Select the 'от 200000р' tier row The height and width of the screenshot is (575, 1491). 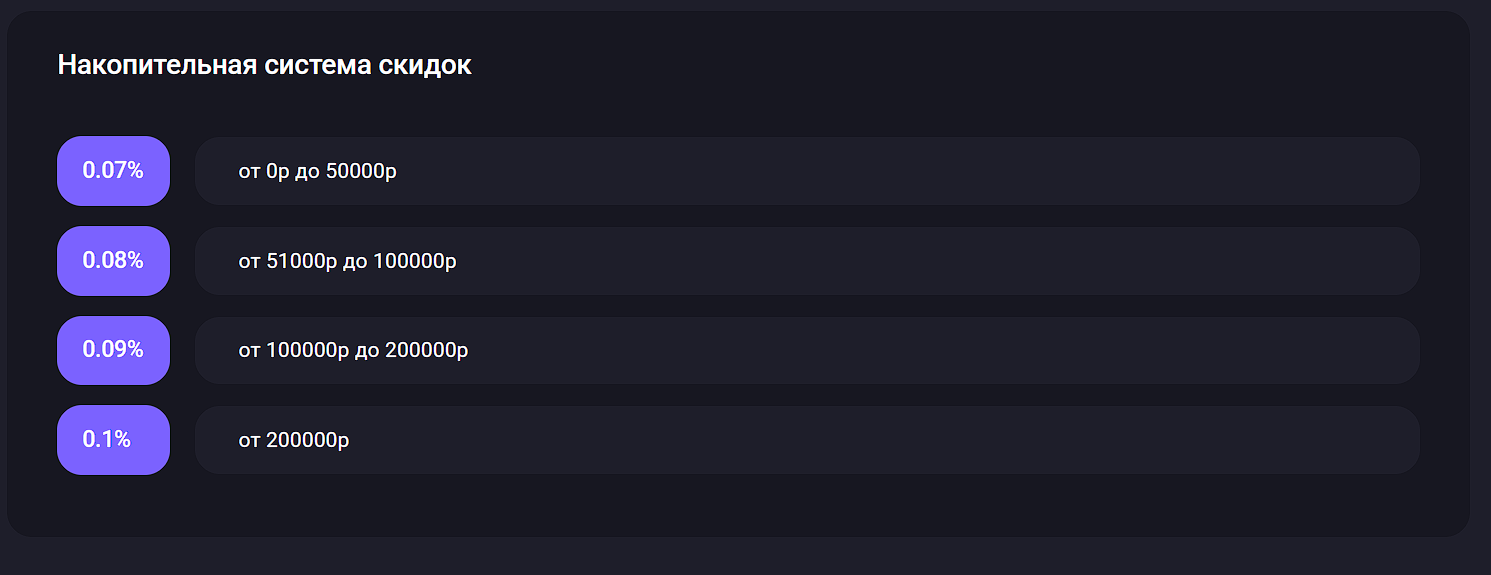(807, 440)
